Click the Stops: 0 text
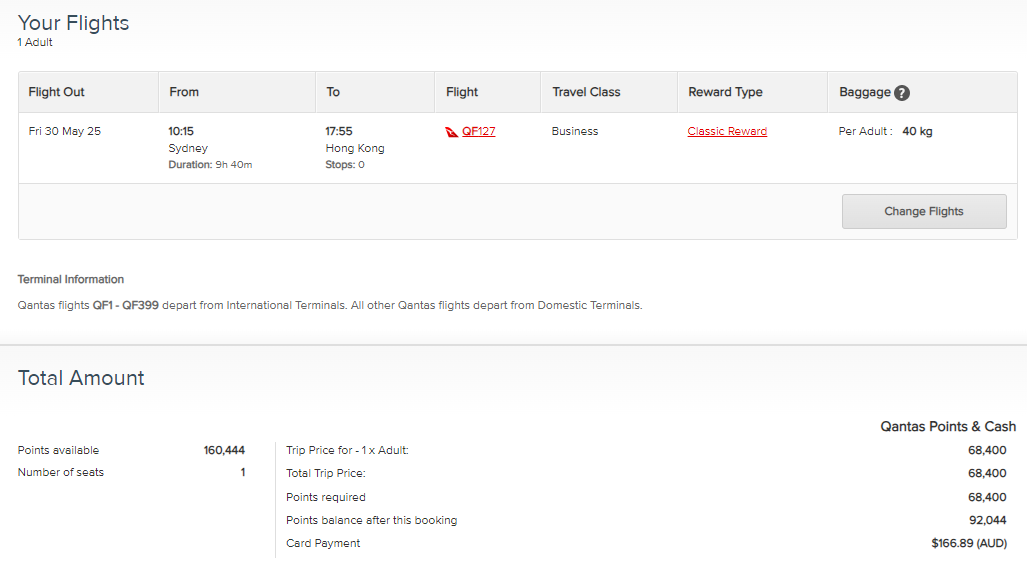1027x567 pixels. [x=345, y=165]
